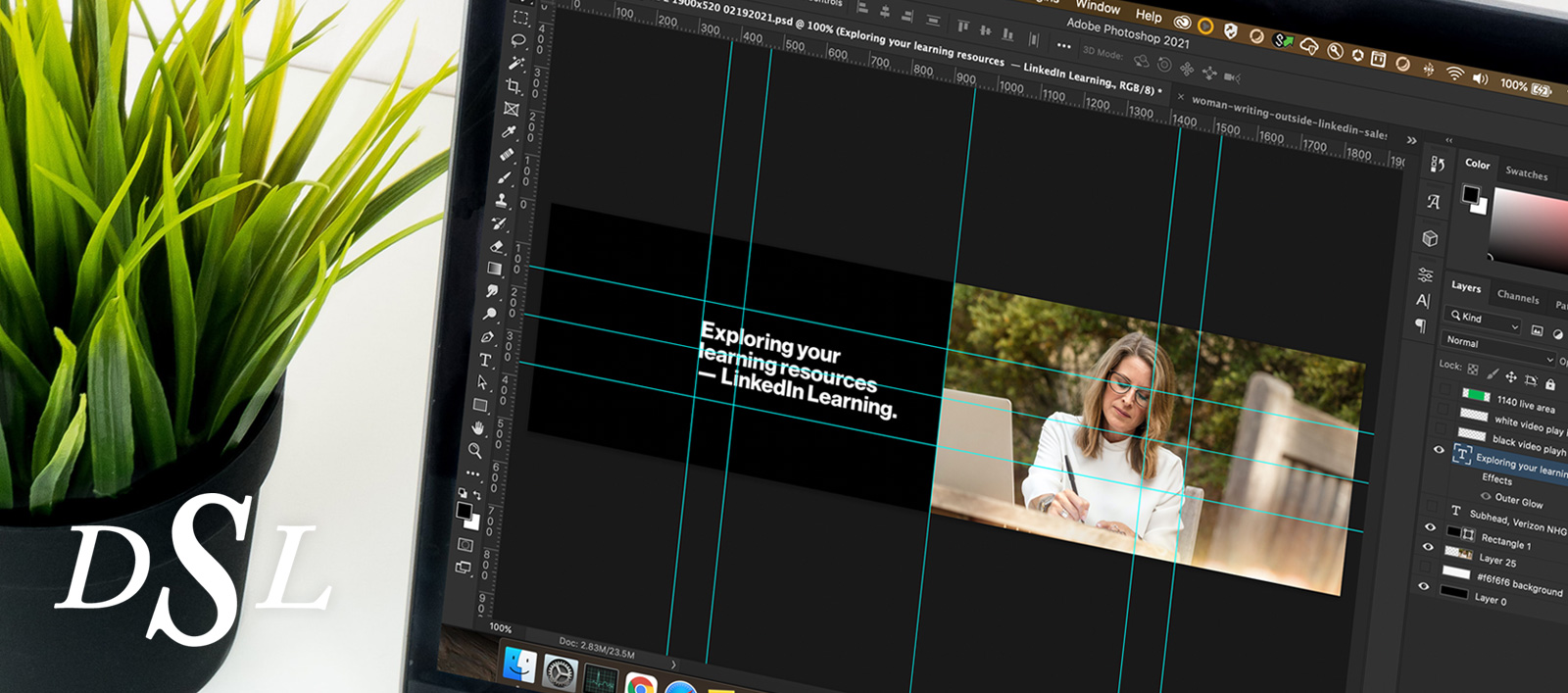Select the Magic Wand tool
This screenshot has width=1568, height=693.
(x=515, y=63)
